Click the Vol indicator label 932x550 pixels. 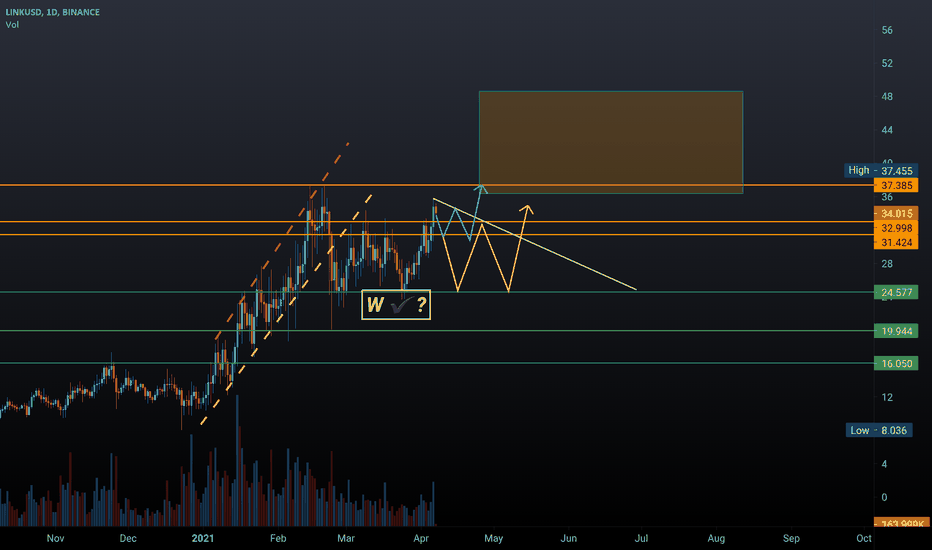[12, 24]
